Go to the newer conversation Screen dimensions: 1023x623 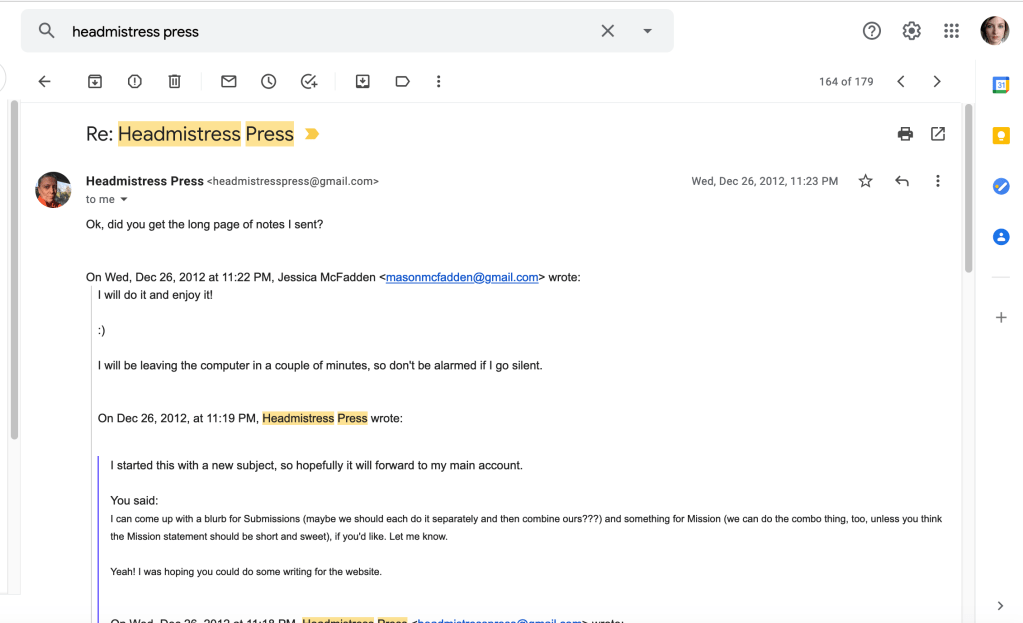(x=901, y=82)
